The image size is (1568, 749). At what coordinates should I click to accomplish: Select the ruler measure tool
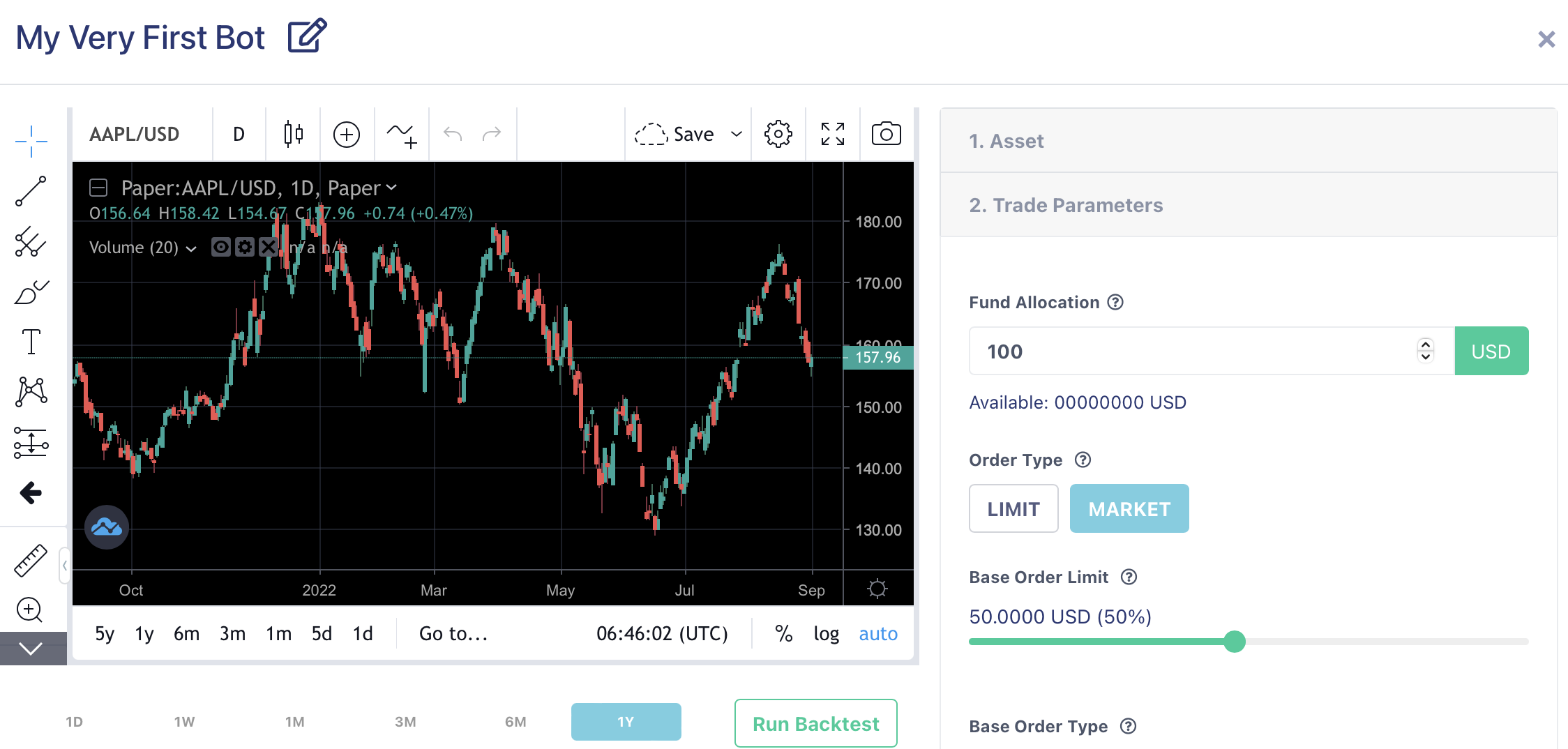click(x=31, y=561)
